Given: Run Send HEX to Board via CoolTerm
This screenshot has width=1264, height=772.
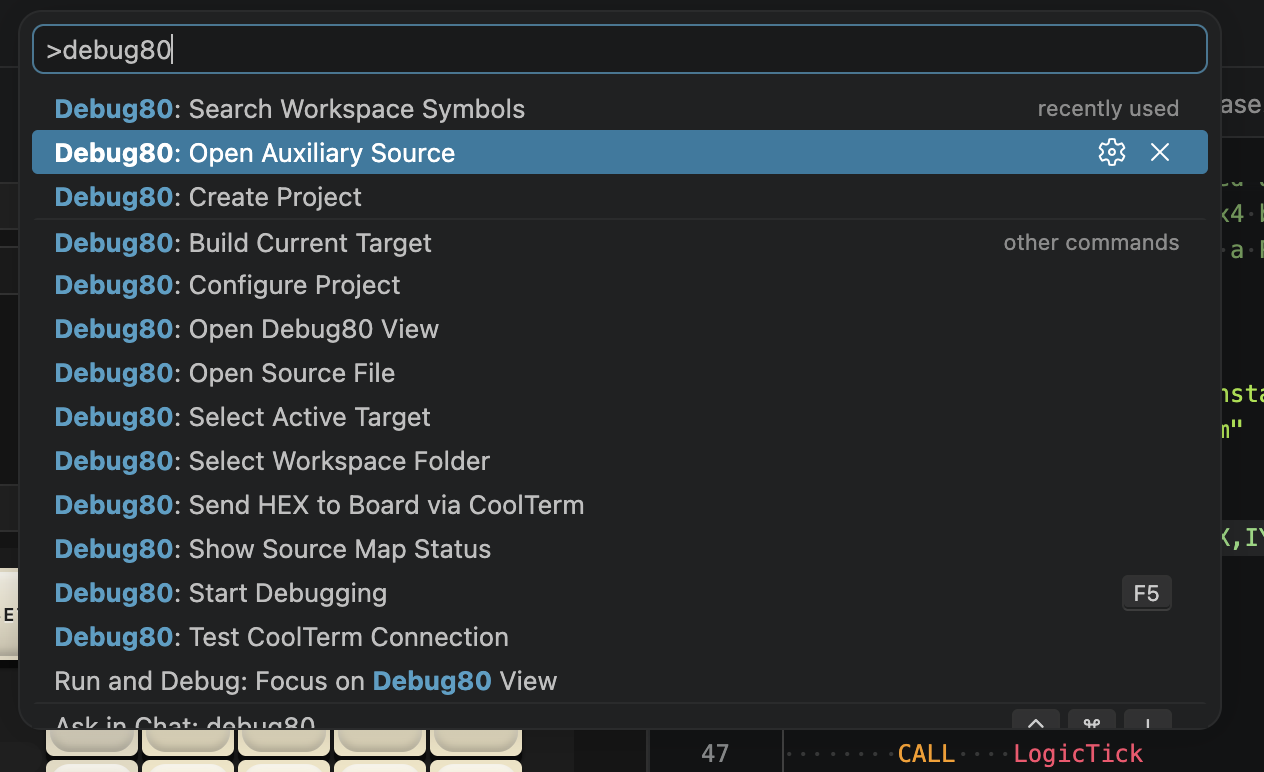Looking at the screenshot, I should coord(619,505).
